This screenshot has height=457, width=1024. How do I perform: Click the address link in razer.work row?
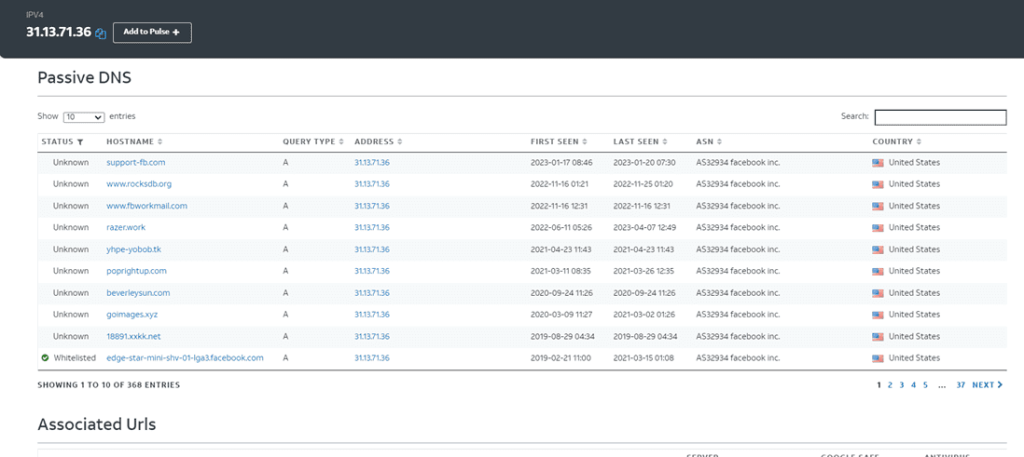pyautogui.click(x=372, y=227)
